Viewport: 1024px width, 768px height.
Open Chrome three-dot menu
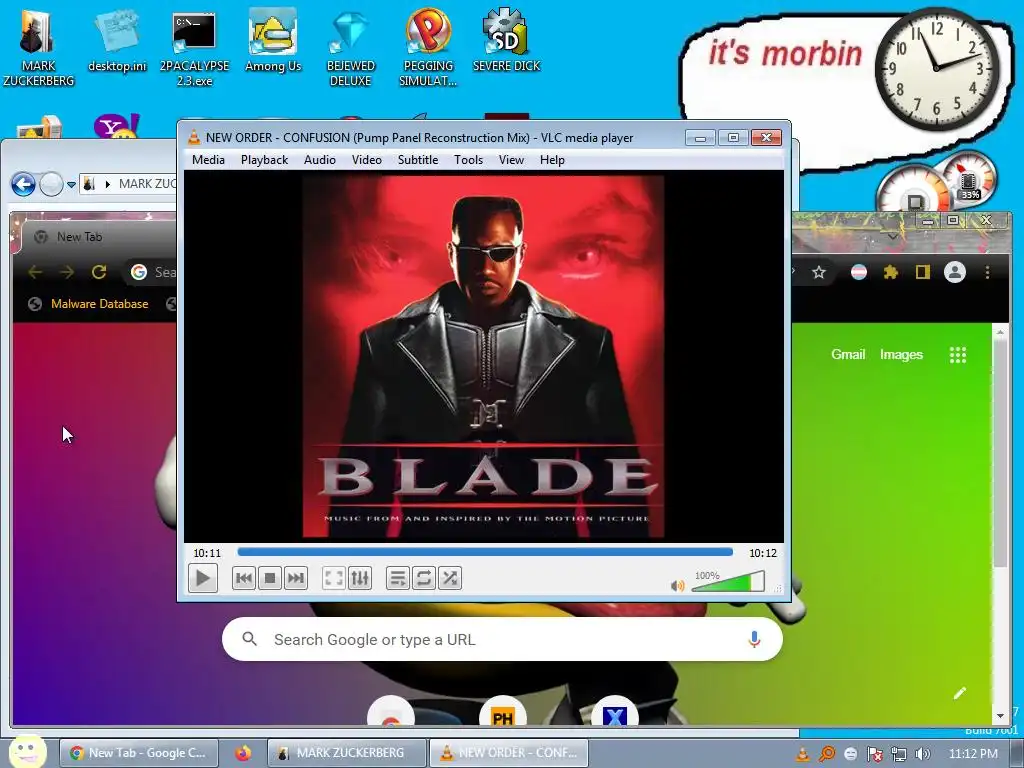pyautogui.click(x=987, y=272)
